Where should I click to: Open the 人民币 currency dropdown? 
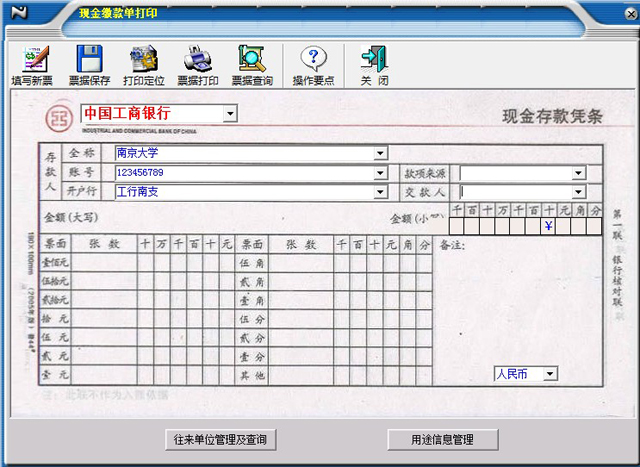point(550,374)
